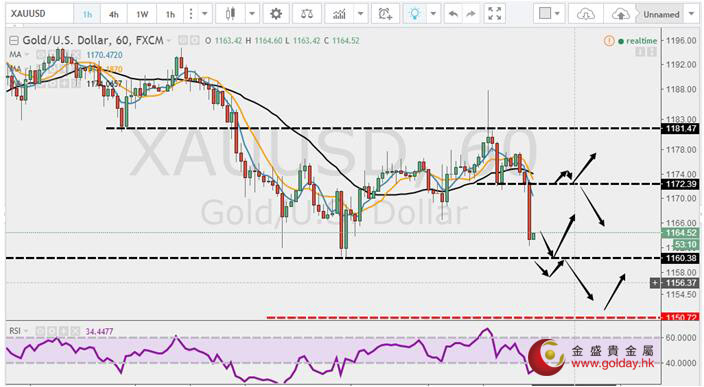The width and height of the screenshot is (704, 387).
Task: Click the 1196.00 price axis label
Action: coord(681,40)
